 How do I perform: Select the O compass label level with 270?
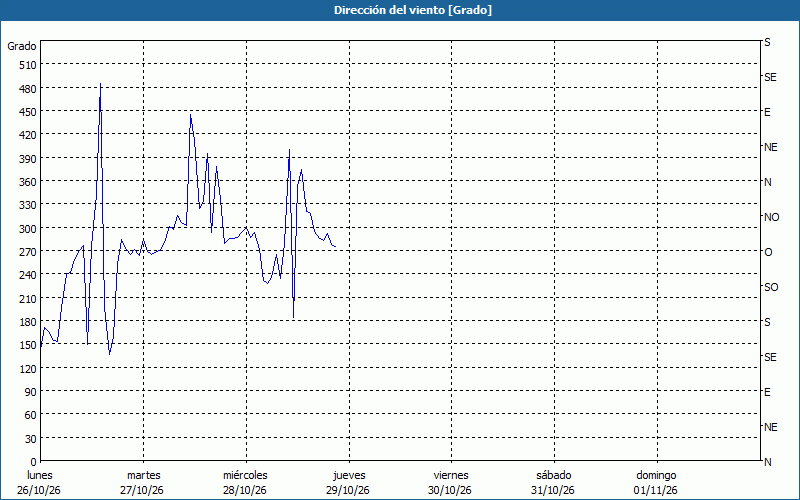[768, 252]
